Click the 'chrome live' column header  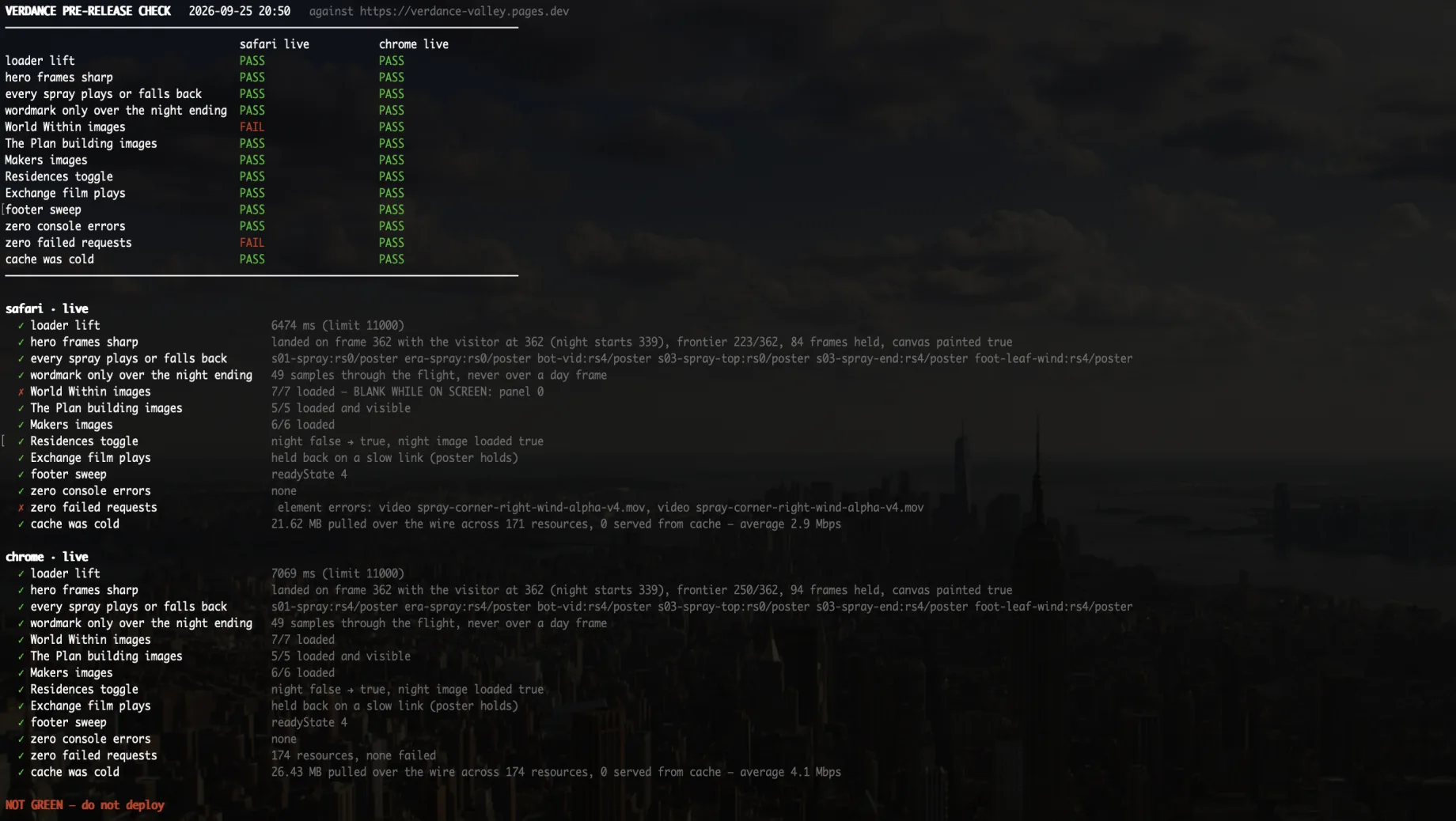tap(413, 44)
